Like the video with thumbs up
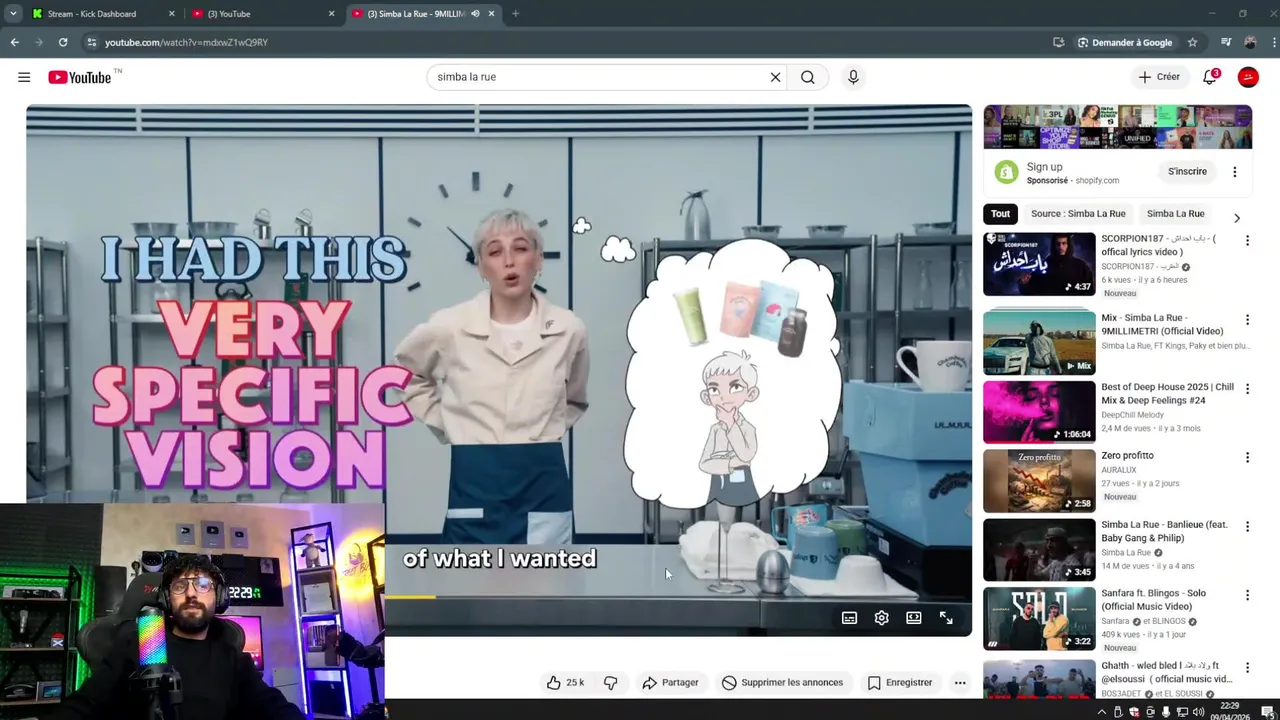The width and height of the screenshot is (1280, 720). [565, 683]
